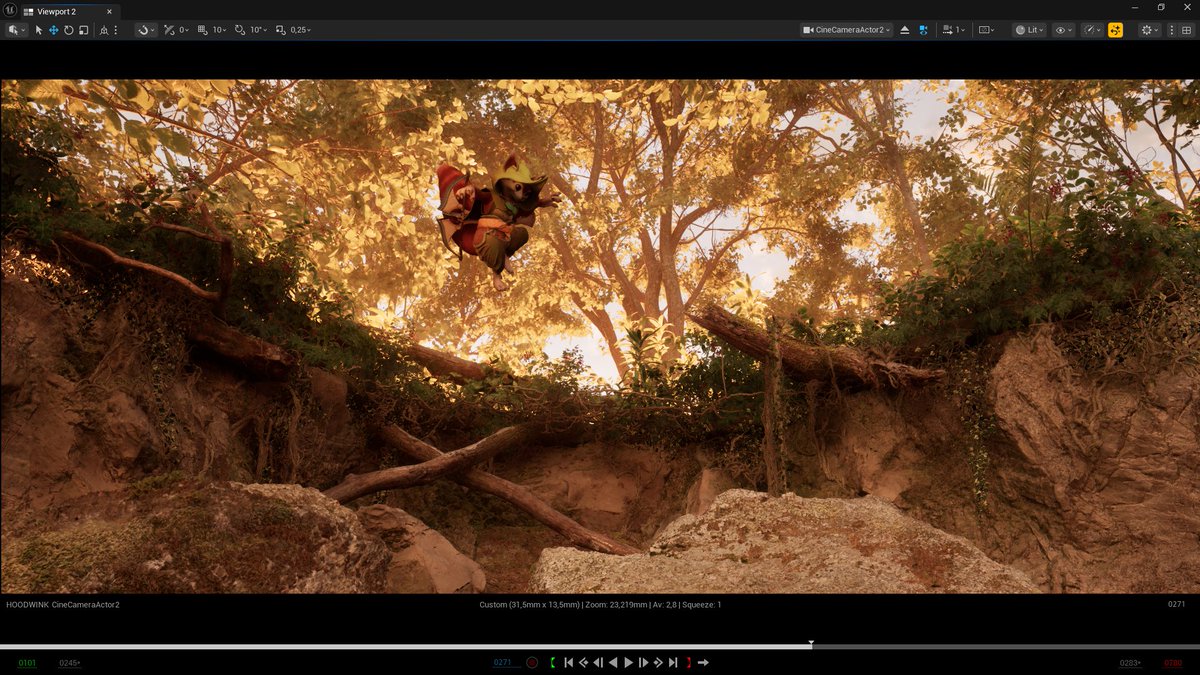The width and height of the screenshot is (1200, 675).
Task: Step back one frame
Action: click(598, 662)
